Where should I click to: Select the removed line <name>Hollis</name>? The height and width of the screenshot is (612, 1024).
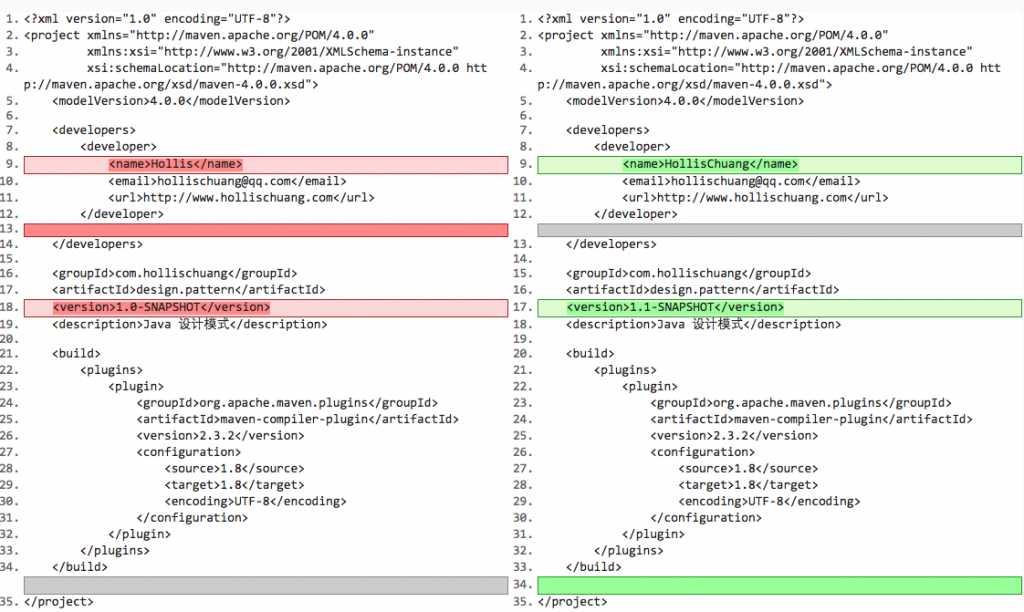point(266,165)
